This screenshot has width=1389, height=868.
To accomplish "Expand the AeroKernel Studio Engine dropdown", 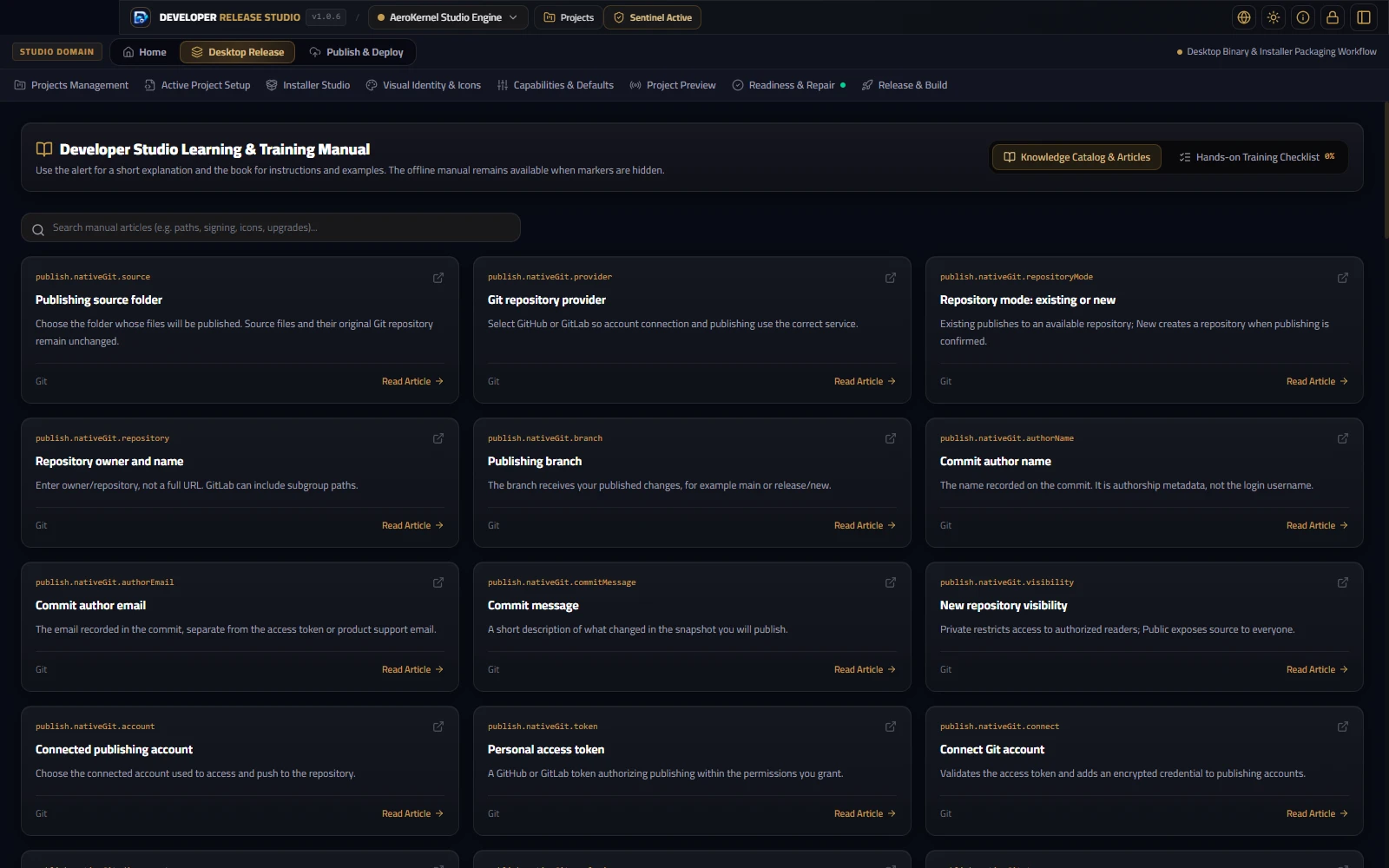I will (x=448, y=17).
